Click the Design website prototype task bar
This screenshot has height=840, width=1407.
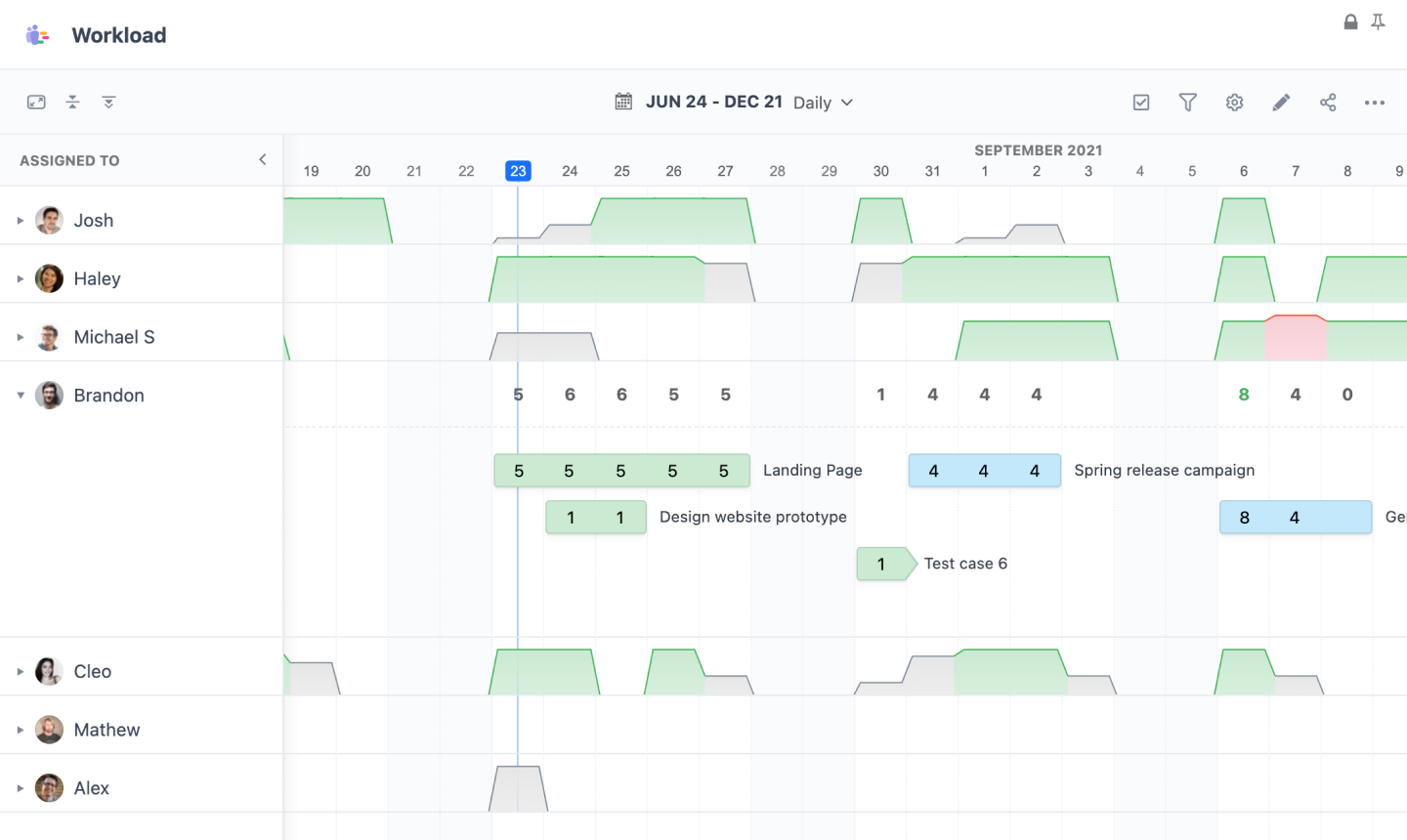[x=596, y=518]
